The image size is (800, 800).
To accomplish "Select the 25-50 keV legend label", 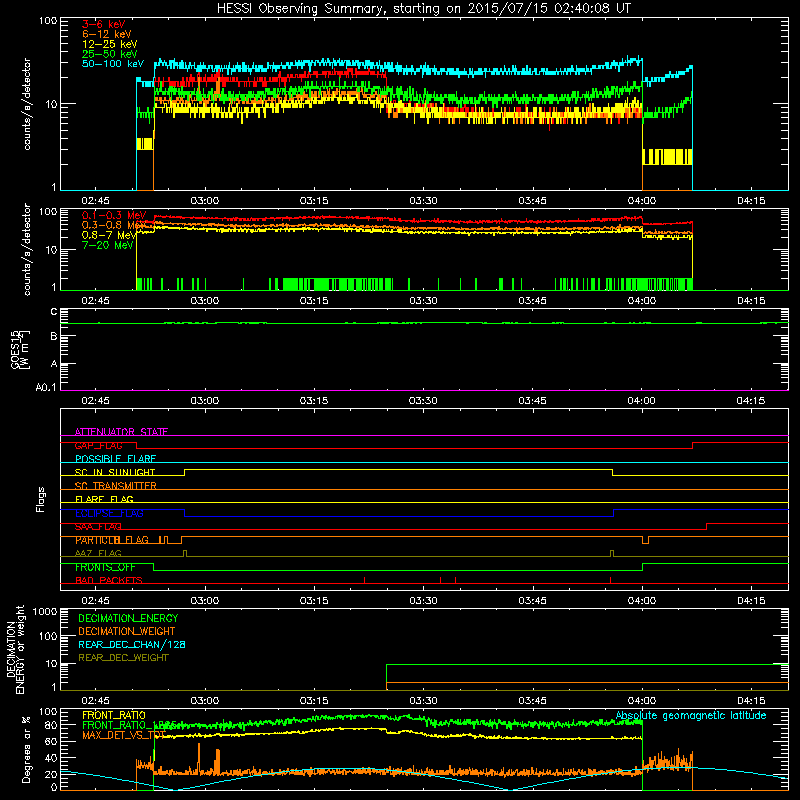I will pyautogui.click(x=109, y=54).
